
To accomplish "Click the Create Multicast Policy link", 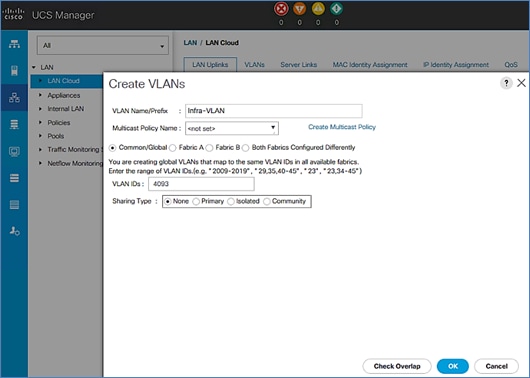I will [342, 127].
